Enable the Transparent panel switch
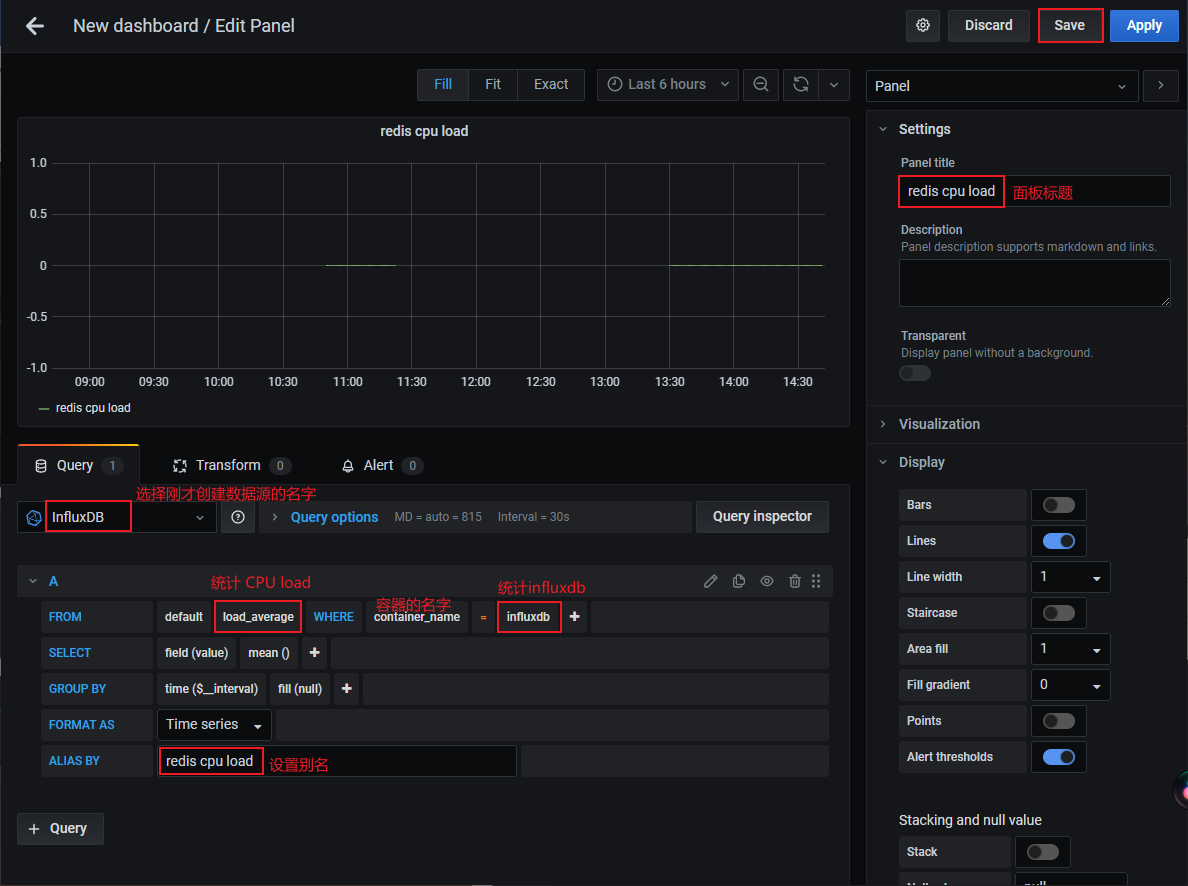This screenshot has height=886, width=1188. coord(915,373)
